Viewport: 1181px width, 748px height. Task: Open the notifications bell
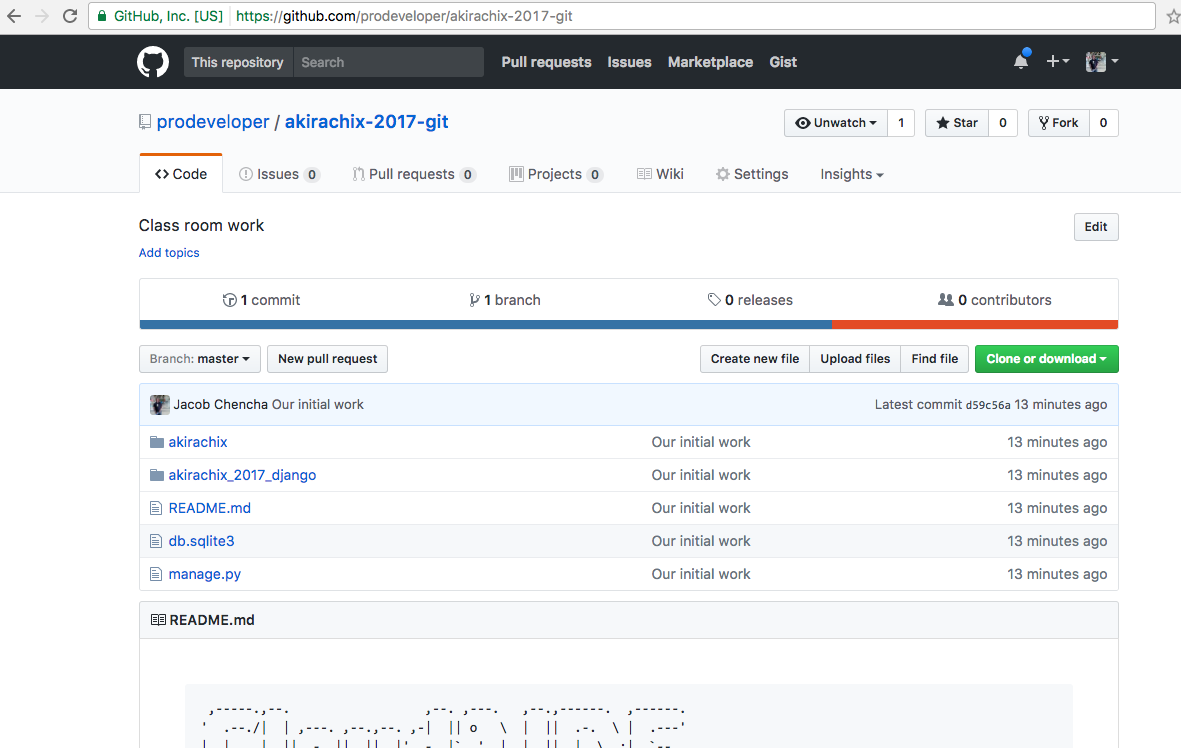pyautogui.click(x=1020, y=62)
